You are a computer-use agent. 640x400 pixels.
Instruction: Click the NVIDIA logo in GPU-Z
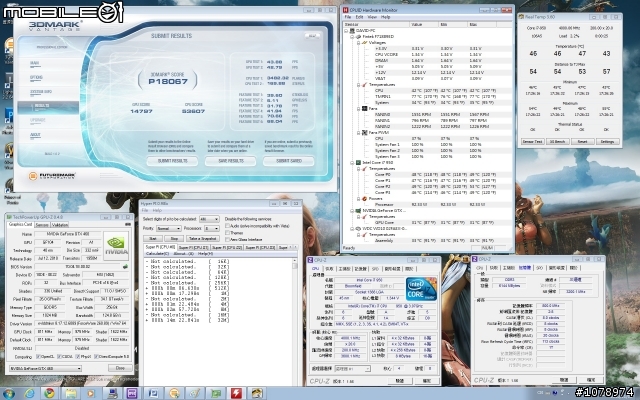(116, 246)
